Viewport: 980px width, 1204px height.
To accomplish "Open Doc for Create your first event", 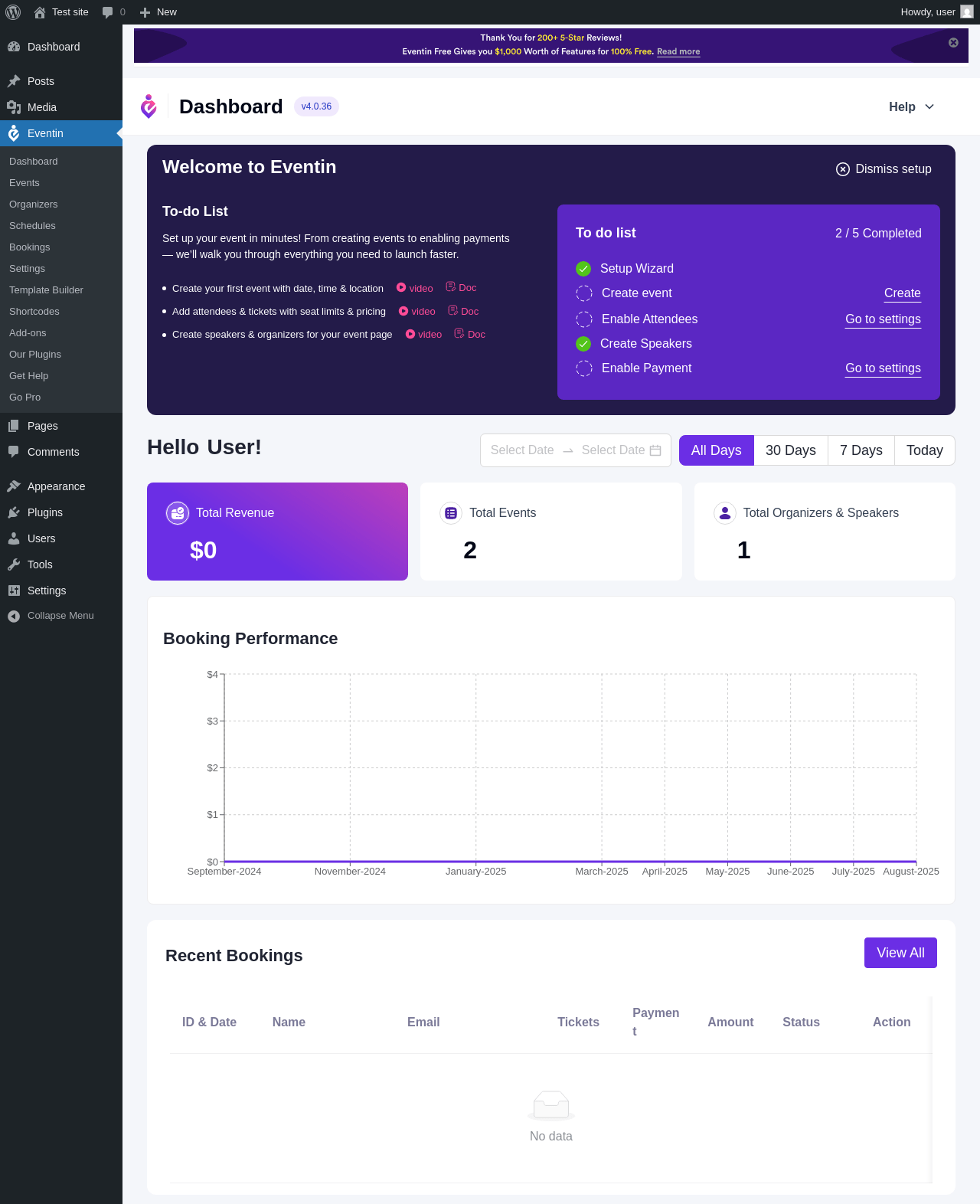I will click(x=461, y=287).
